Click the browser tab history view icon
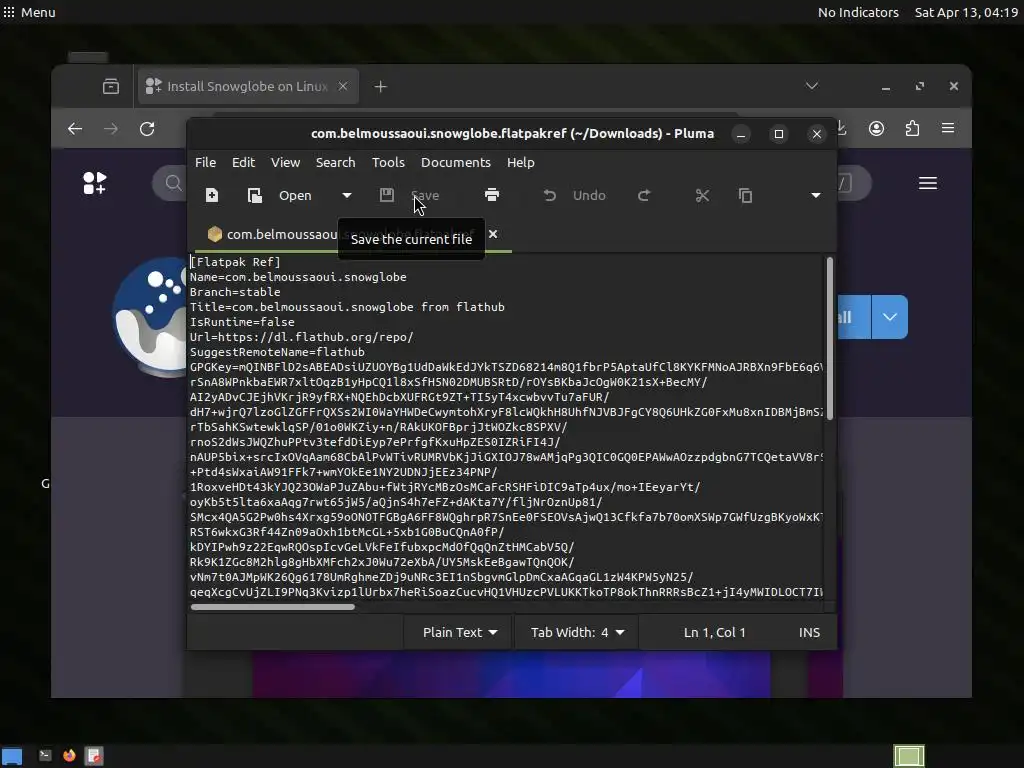Screen dimensions: 1024x768 (111, 86)
